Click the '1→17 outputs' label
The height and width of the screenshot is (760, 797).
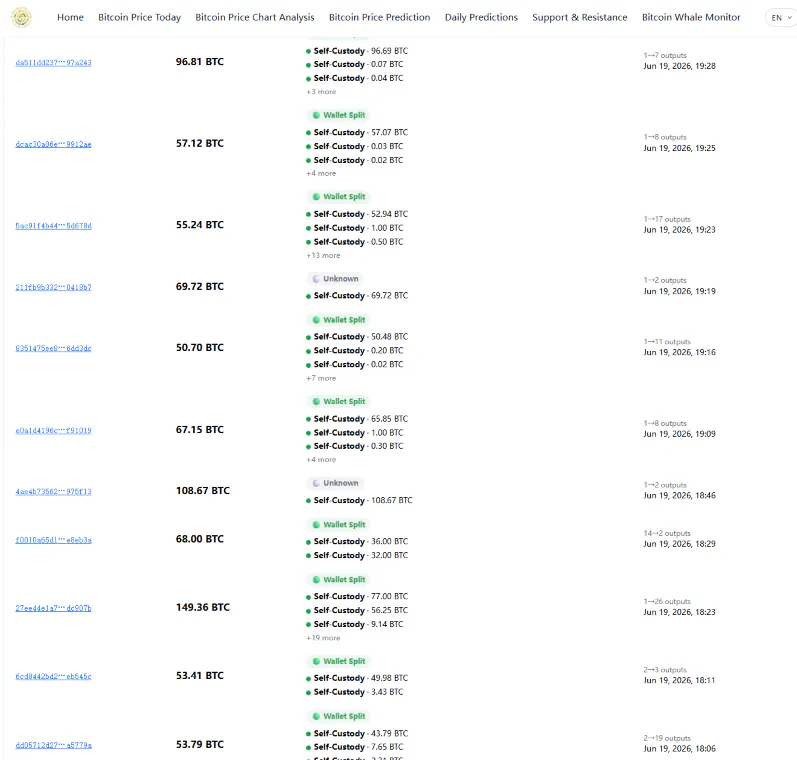tap(667, 219)
